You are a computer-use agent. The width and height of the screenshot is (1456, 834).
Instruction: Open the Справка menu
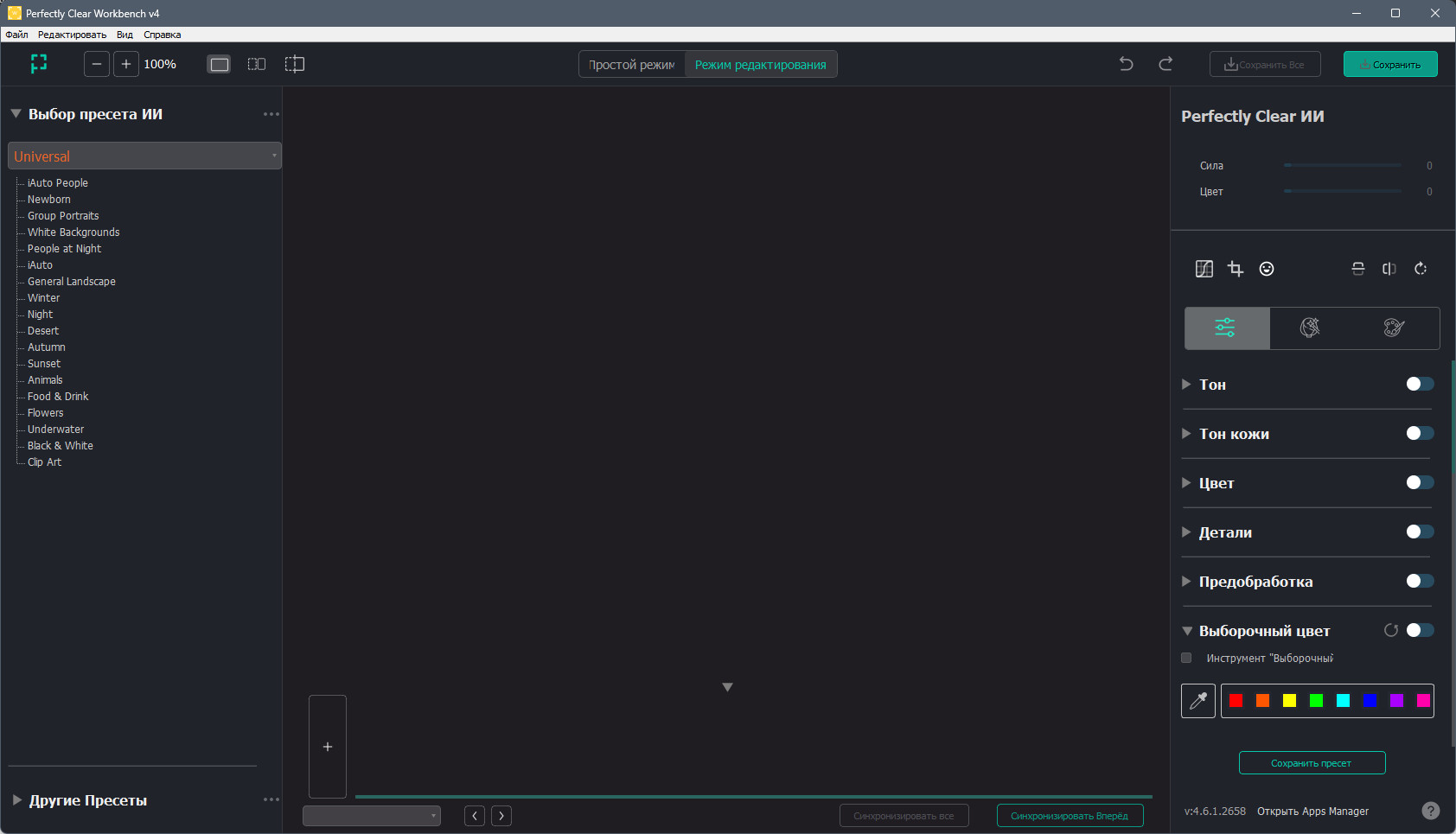point(163,35)
